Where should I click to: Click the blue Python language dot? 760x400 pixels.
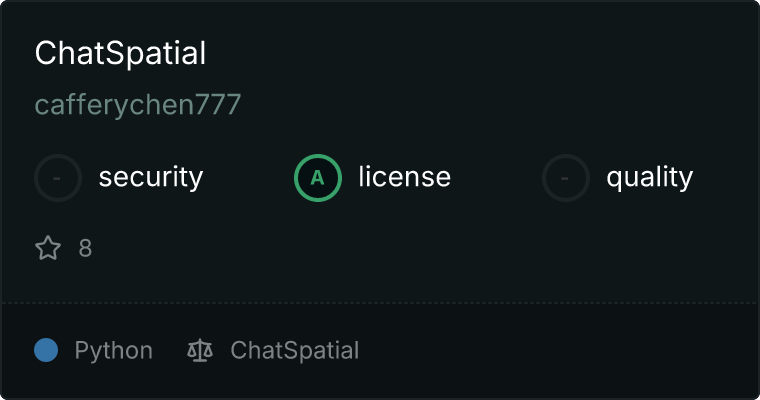point(46,350)
